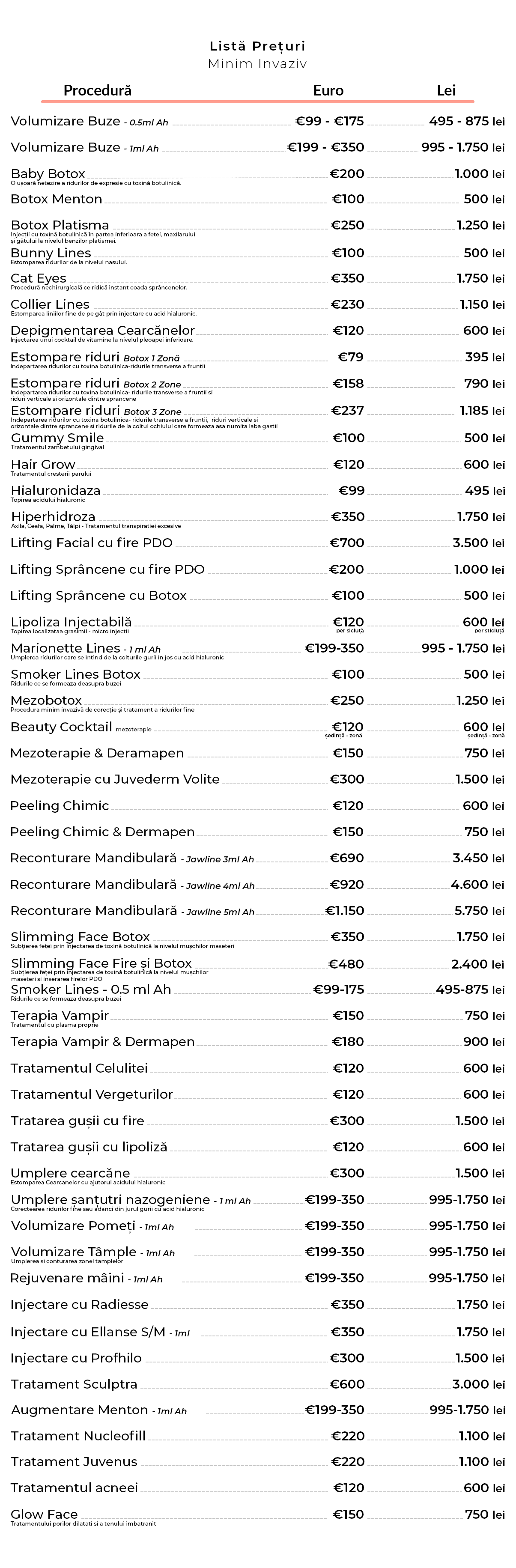Click the 'Peeling Chimic & Dermapen' row label
Screen dimensions: 516x1568
102,832
